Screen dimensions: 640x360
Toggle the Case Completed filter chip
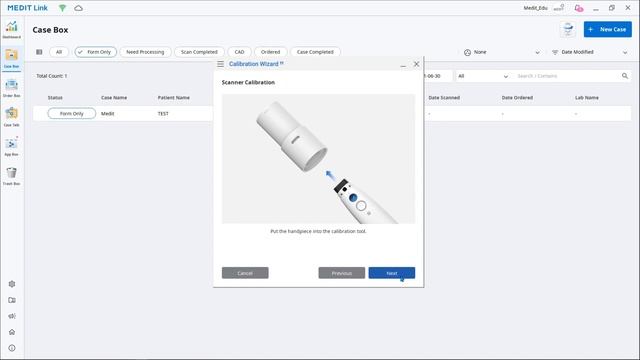(x=315, y=52)
